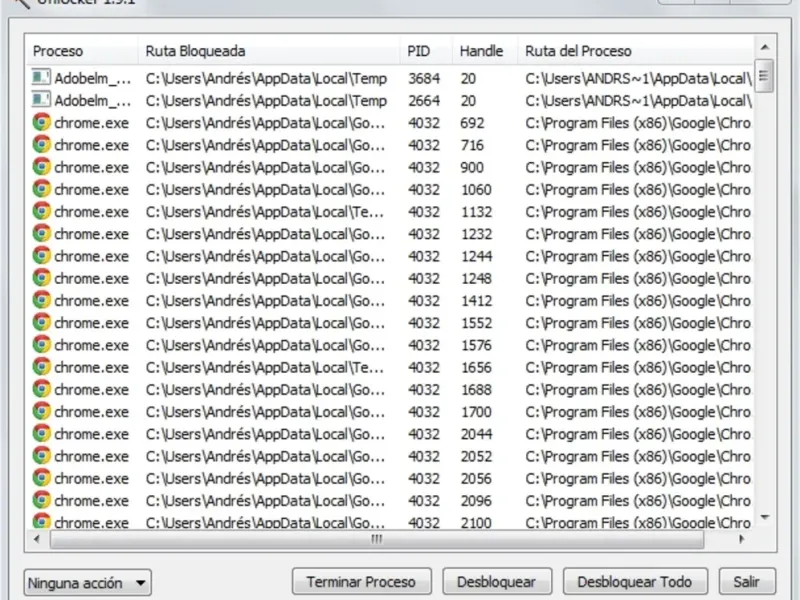This screenshot has width=800, height=600.
Task: Click handle value 716
Action: tap(472, 145)
